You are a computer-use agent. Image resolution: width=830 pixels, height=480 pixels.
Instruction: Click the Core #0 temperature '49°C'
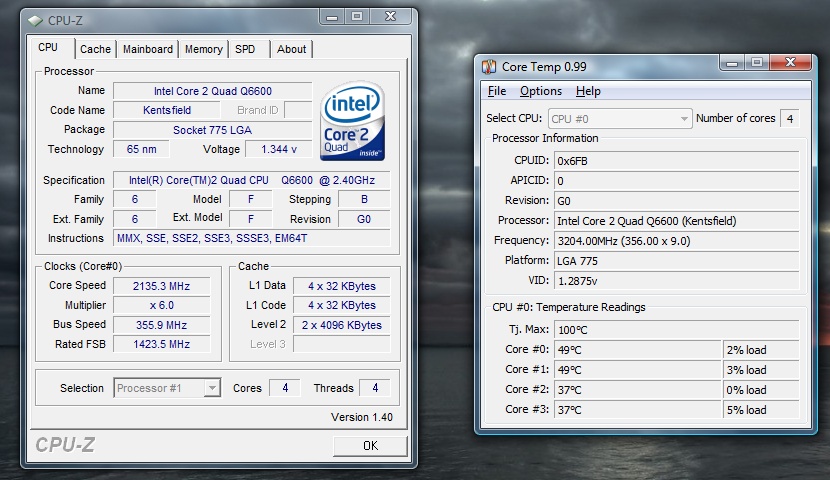pos(638,350)
